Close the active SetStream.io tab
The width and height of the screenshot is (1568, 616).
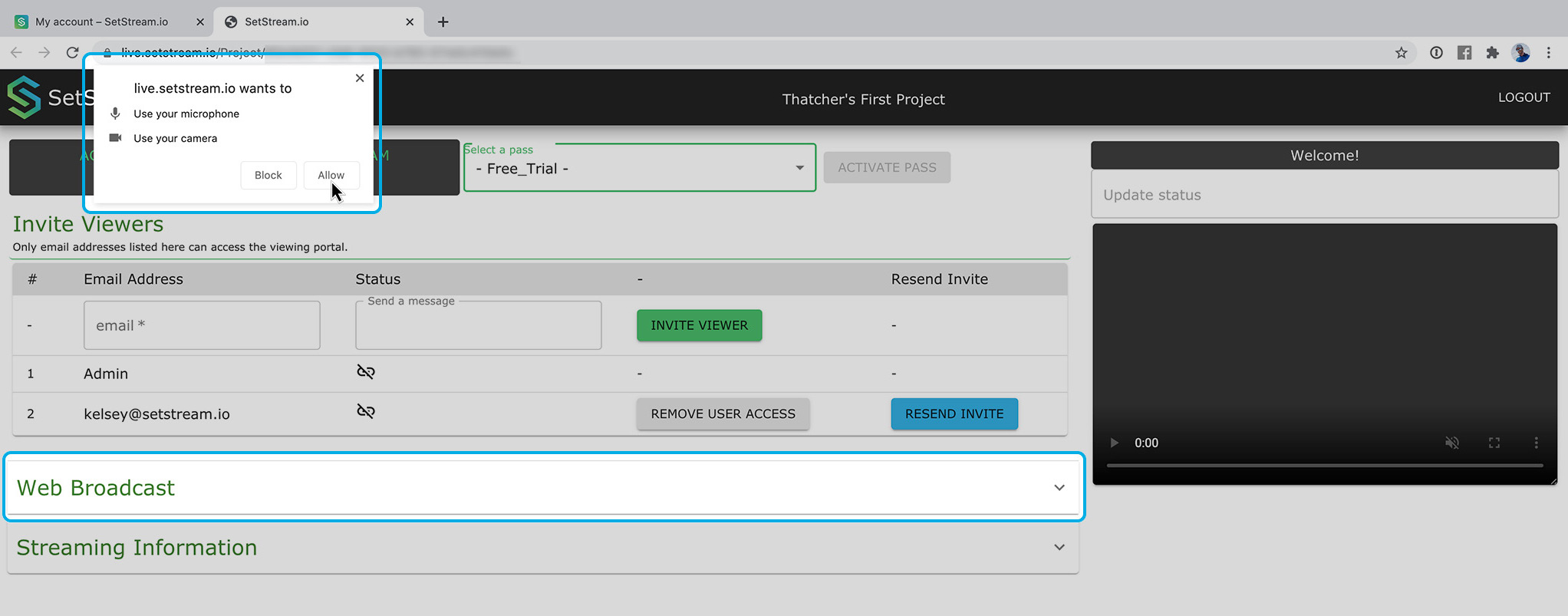coord(410,21)
